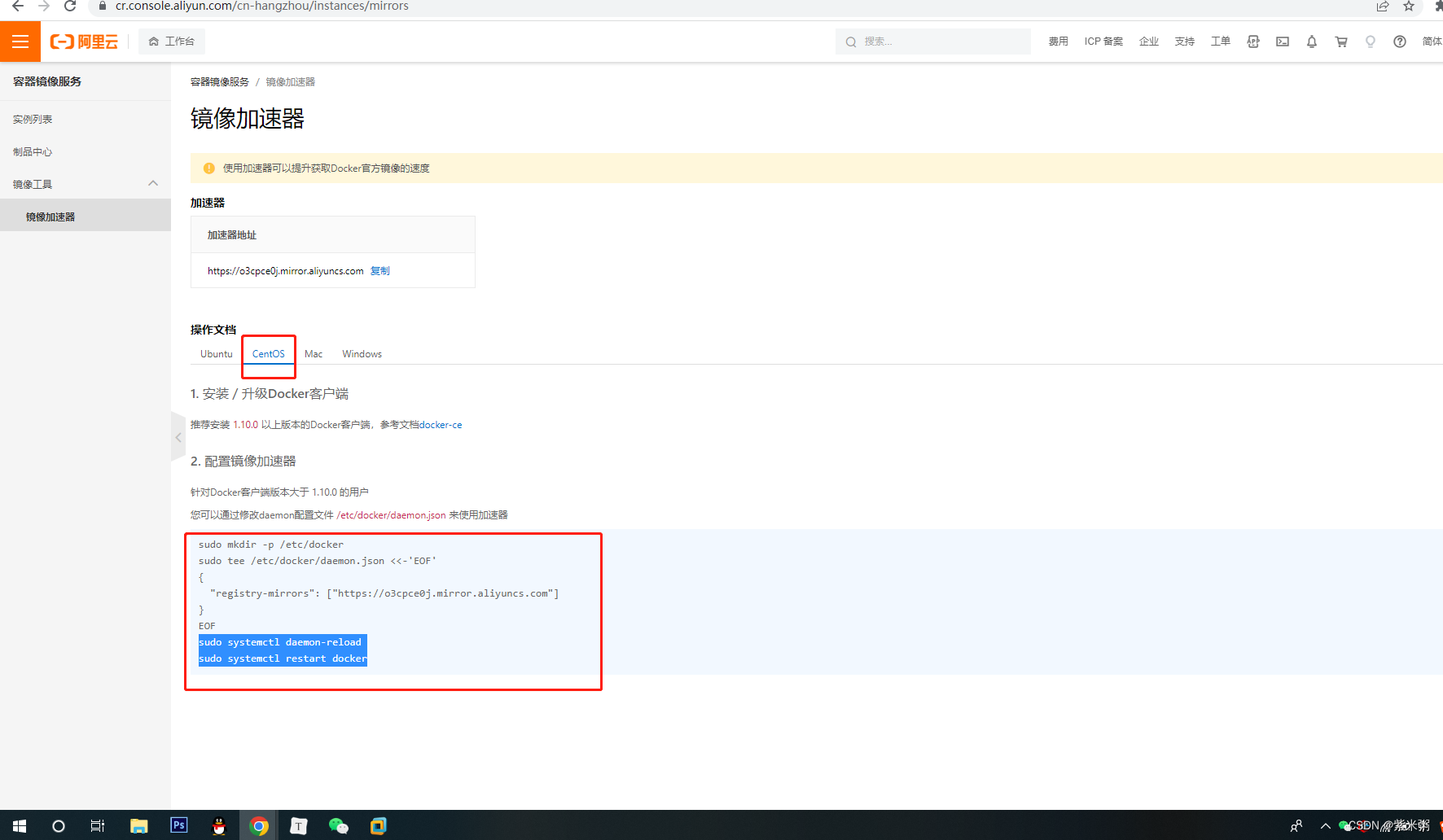Open WeChat from the taskbar
1443x840 pixels.
(339, 826)
